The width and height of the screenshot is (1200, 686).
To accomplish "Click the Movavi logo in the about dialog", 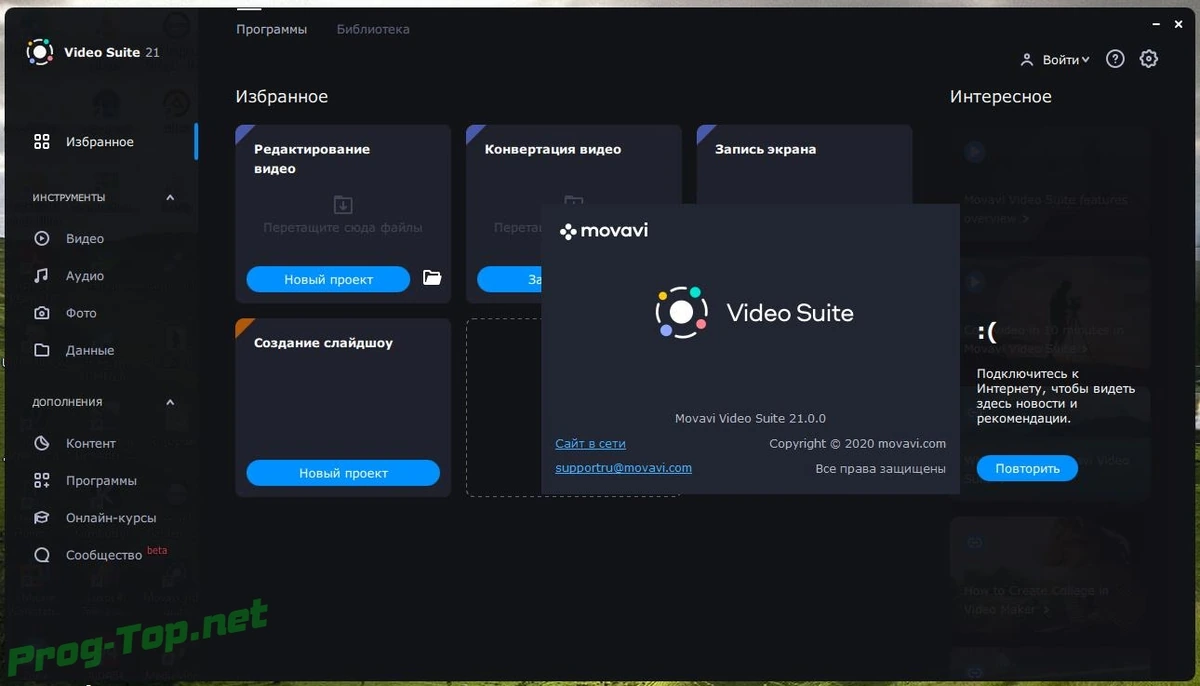I will coord(604,231).
